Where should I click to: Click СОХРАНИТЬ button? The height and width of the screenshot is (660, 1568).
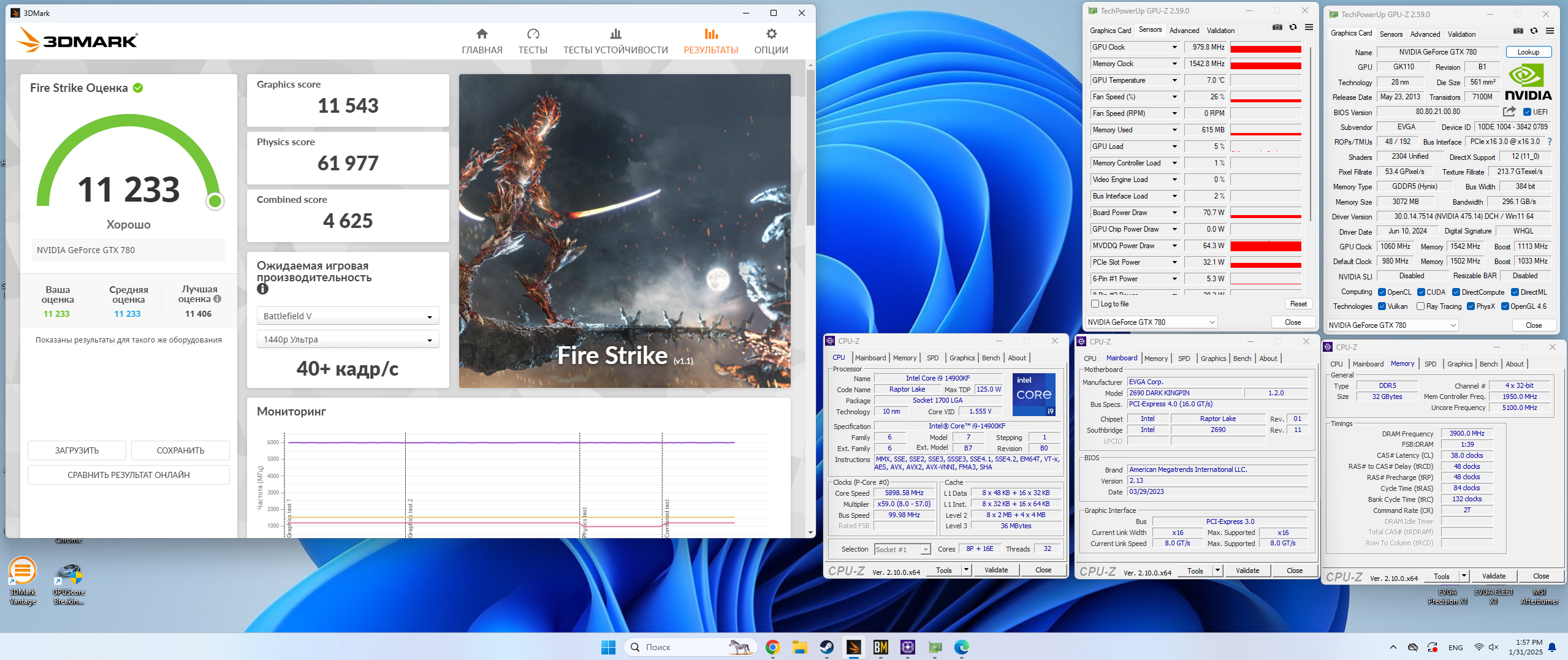(180, 450)
